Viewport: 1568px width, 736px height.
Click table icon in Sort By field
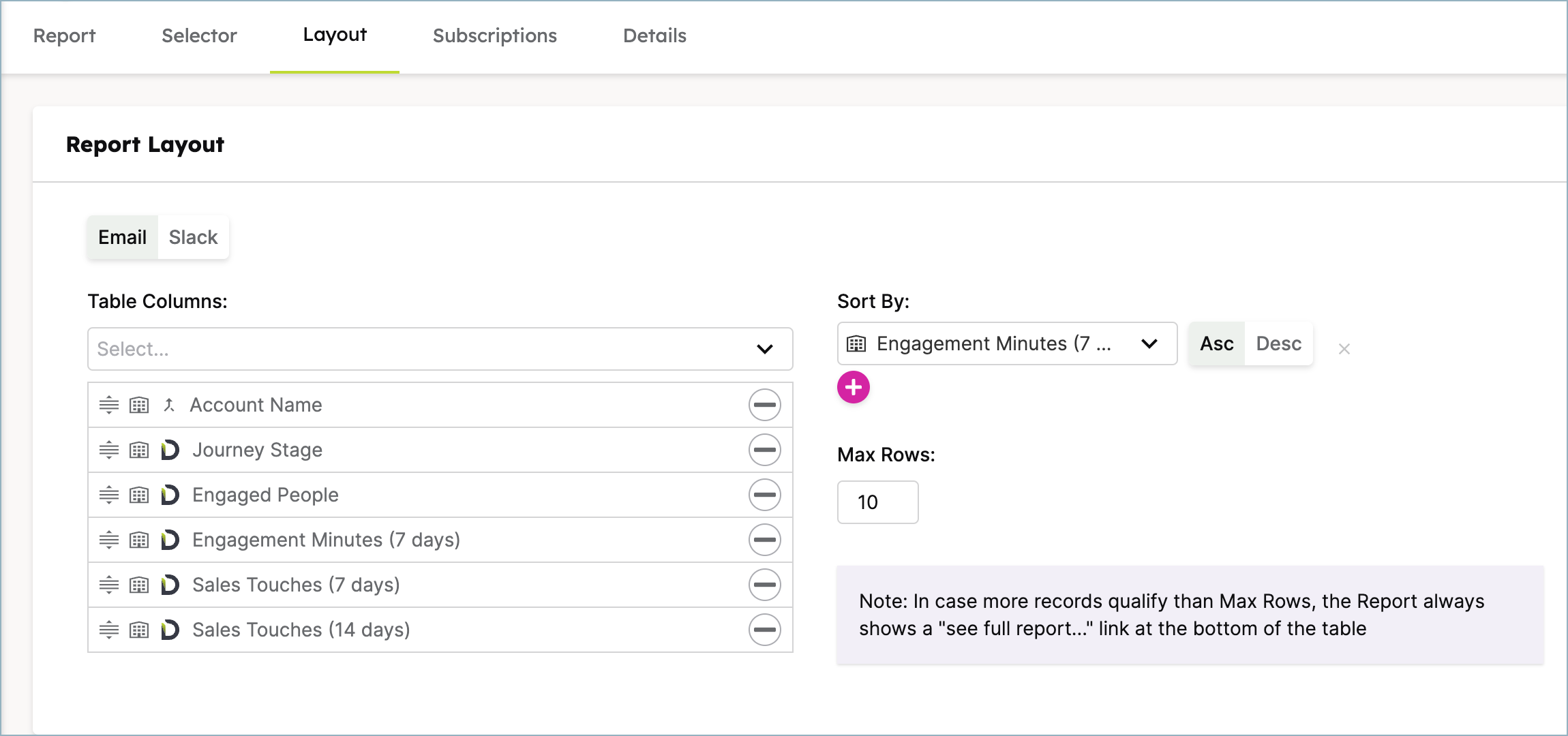856,343
